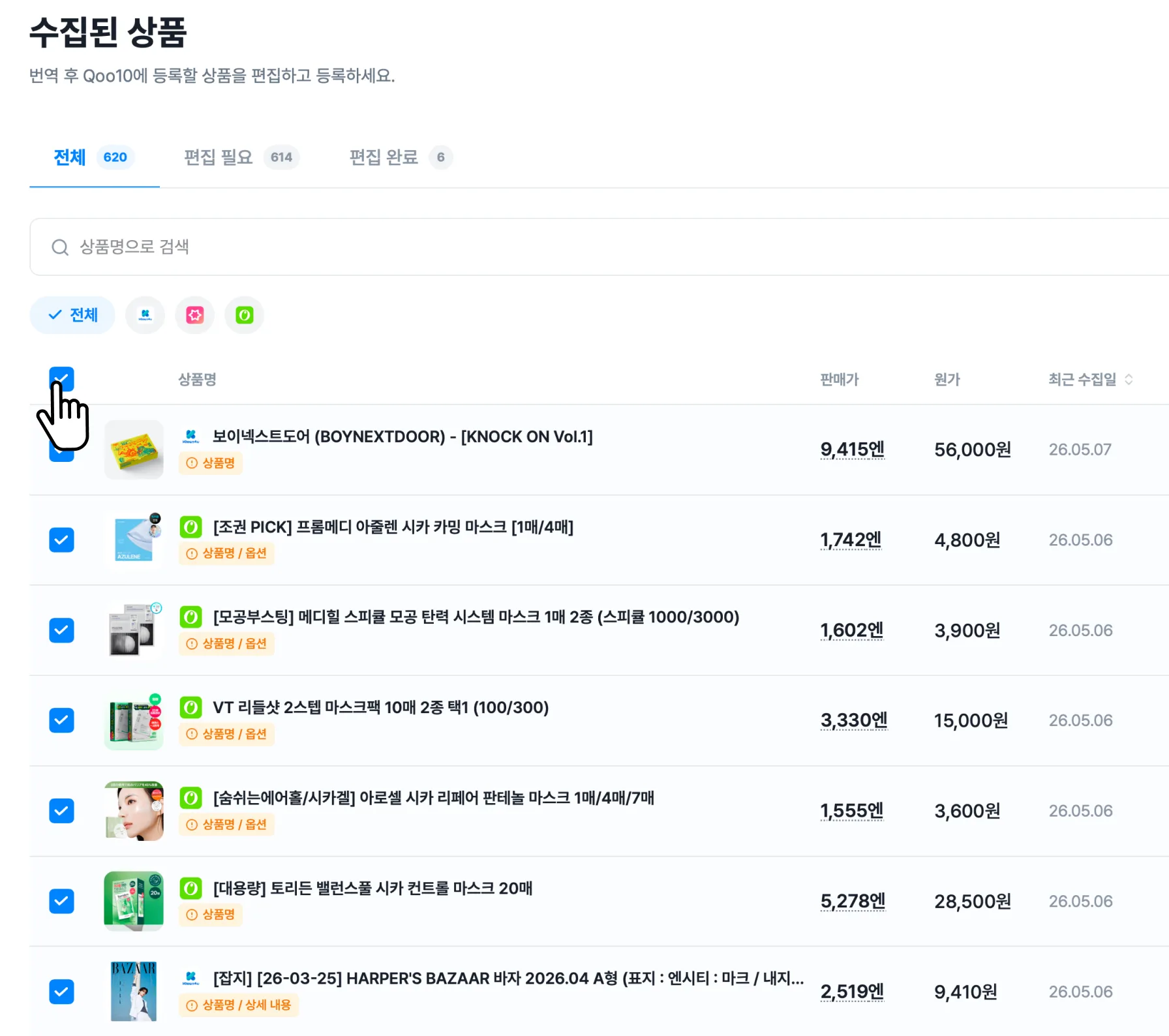Viewport: 1169px width, 1036px height.
Task: Open the 토리든 green mask thumbnail
Action: point(134,901)
